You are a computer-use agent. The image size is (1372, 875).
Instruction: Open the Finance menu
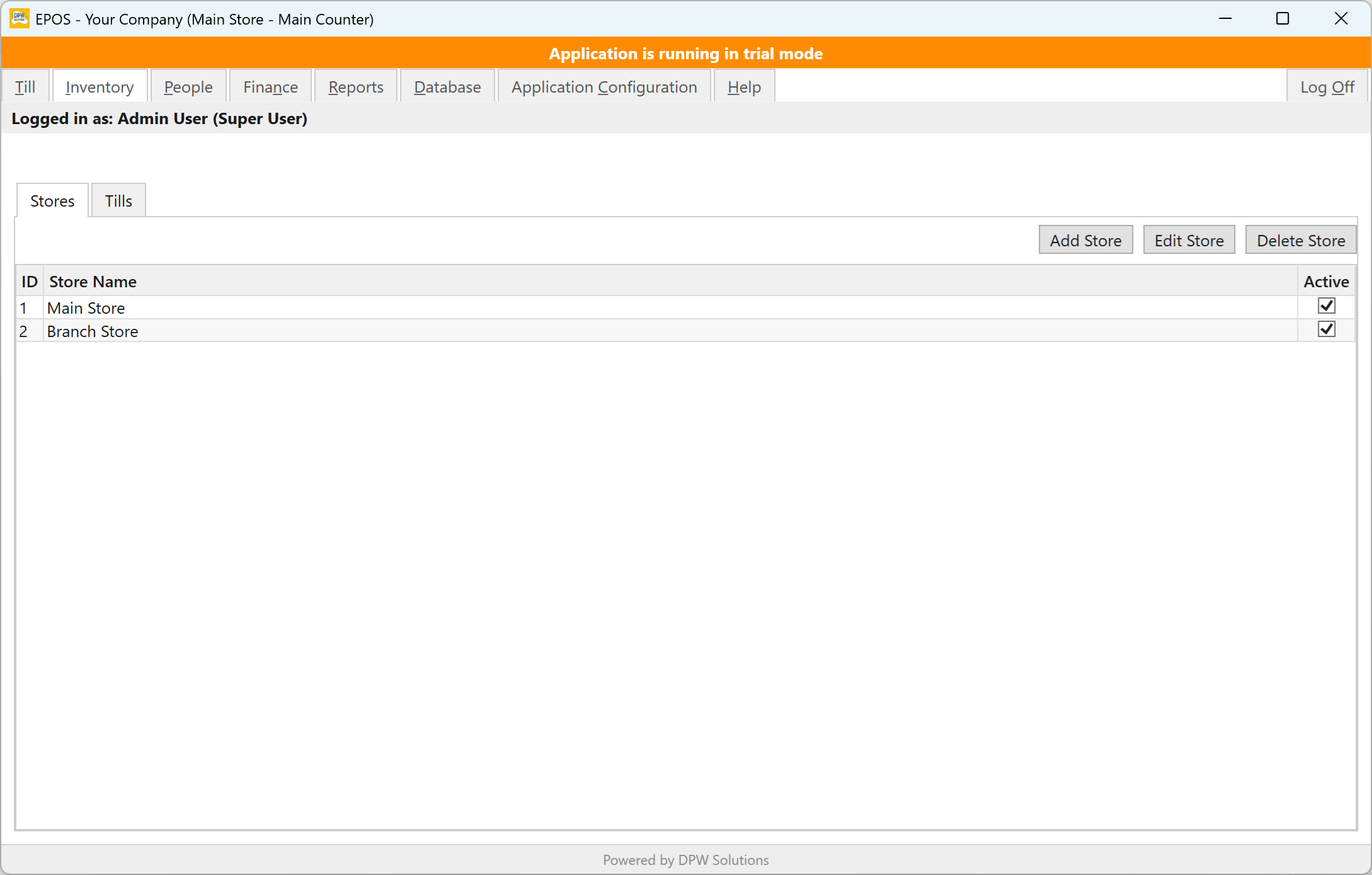coord(270,86)
